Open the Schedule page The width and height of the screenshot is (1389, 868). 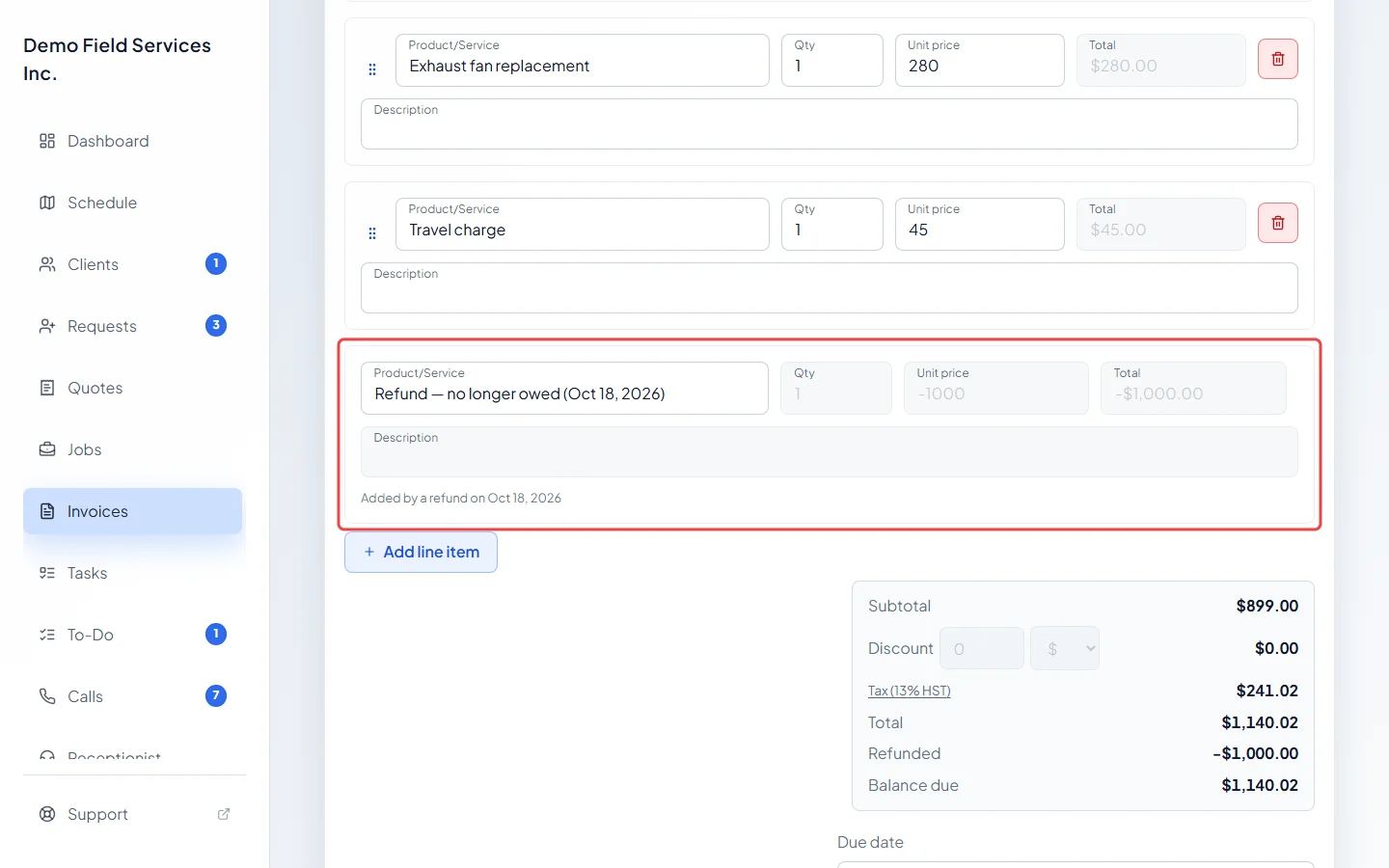click(x=132, y=203)
